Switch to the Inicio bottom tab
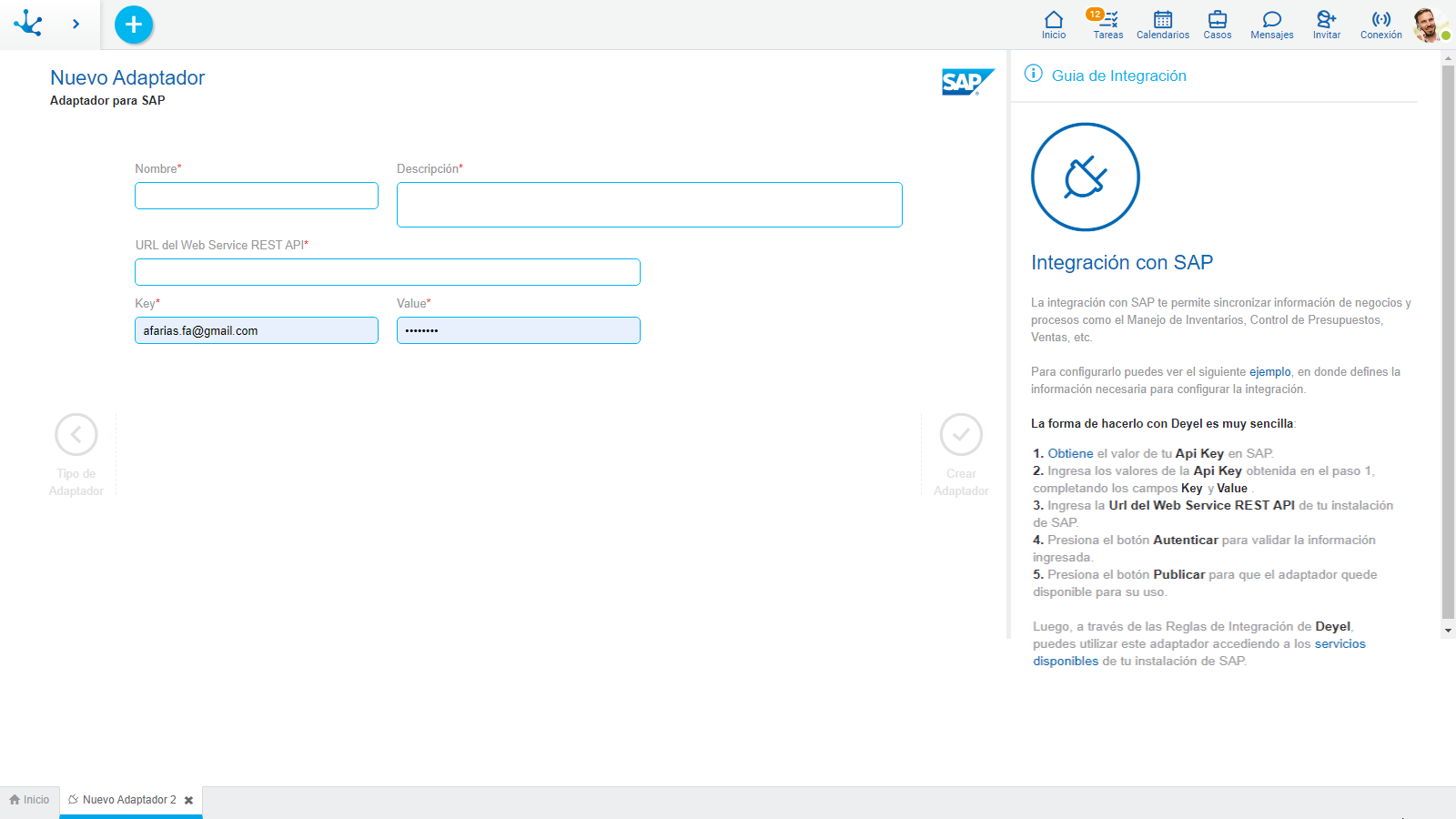 29,800
